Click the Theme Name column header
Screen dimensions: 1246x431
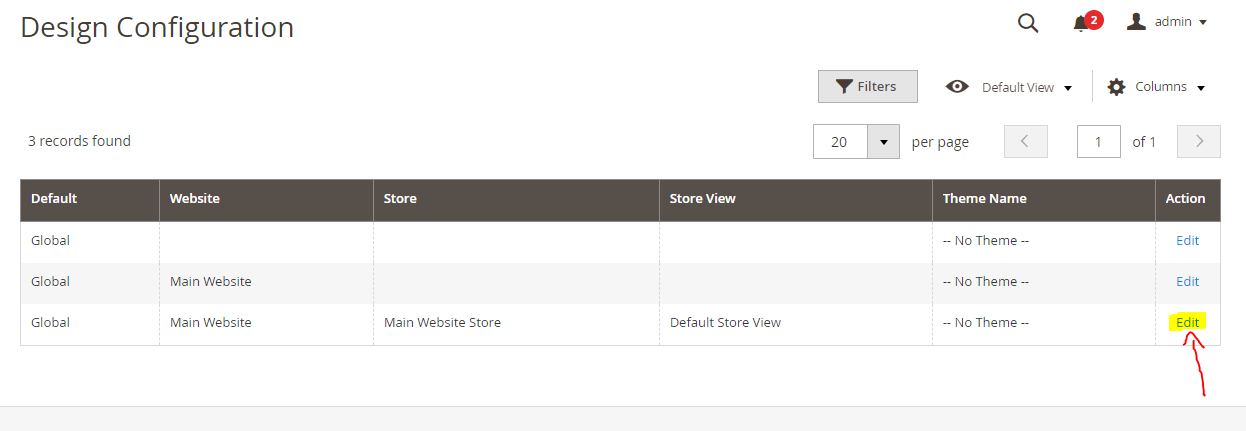(984, 199)
